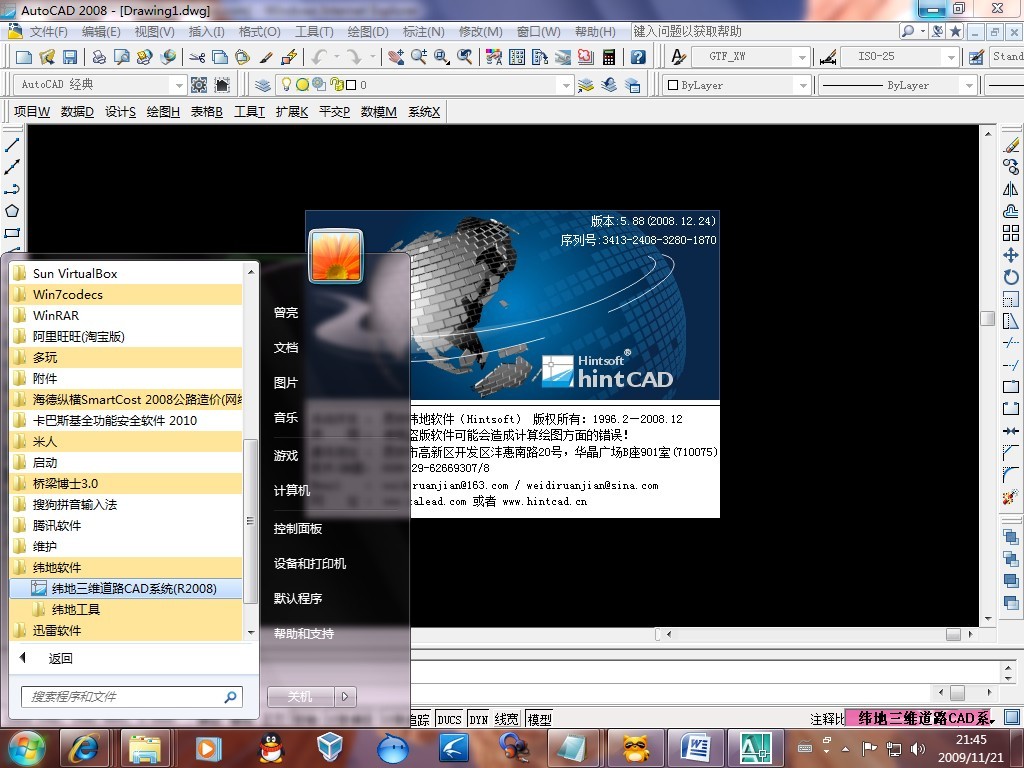Click 返回 to go back
Screen dimensions: 1024x768
pyautogui.click(x=60, y=658)
